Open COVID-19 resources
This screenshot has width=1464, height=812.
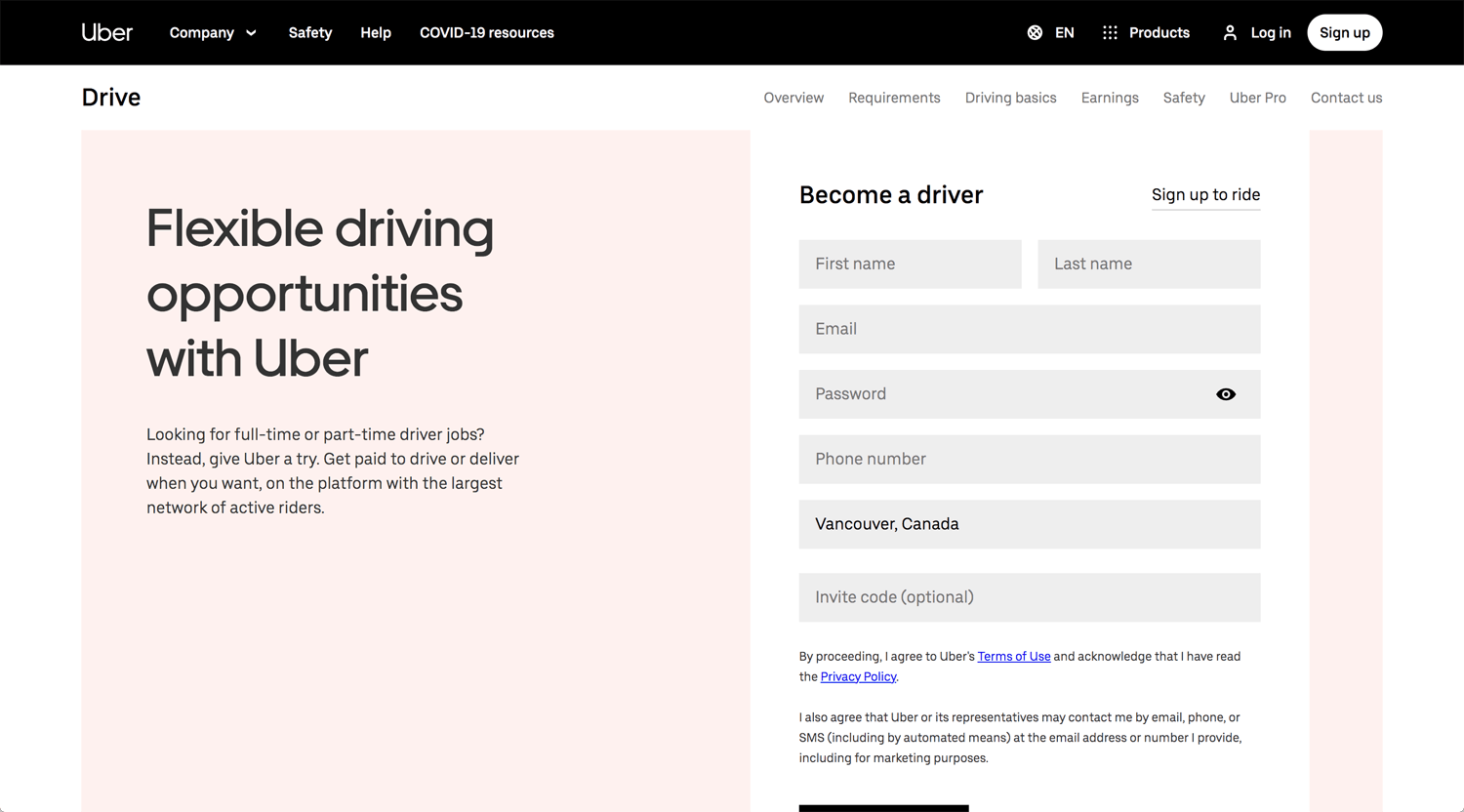(x=487, y=32)
